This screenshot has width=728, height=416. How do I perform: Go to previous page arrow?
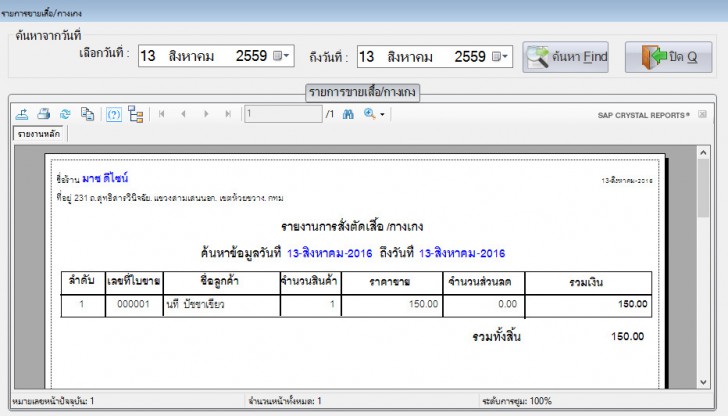pos(183,114)
